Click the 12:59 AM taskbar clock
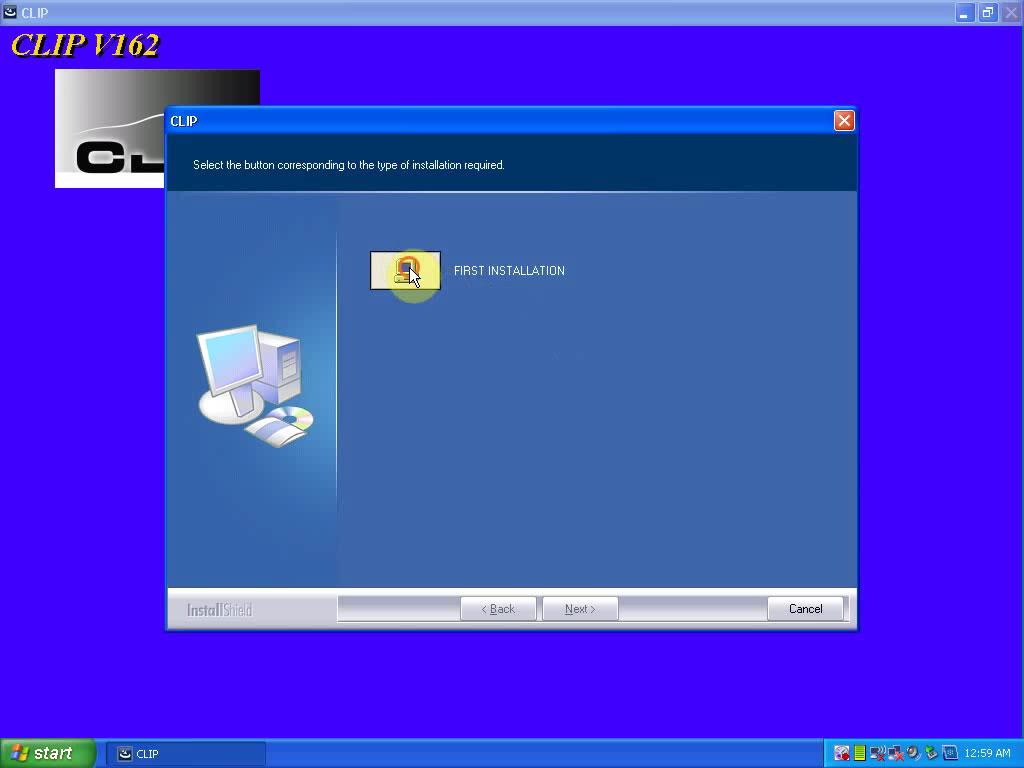Viewport: 1024px width, 768px height. point(987,753)
